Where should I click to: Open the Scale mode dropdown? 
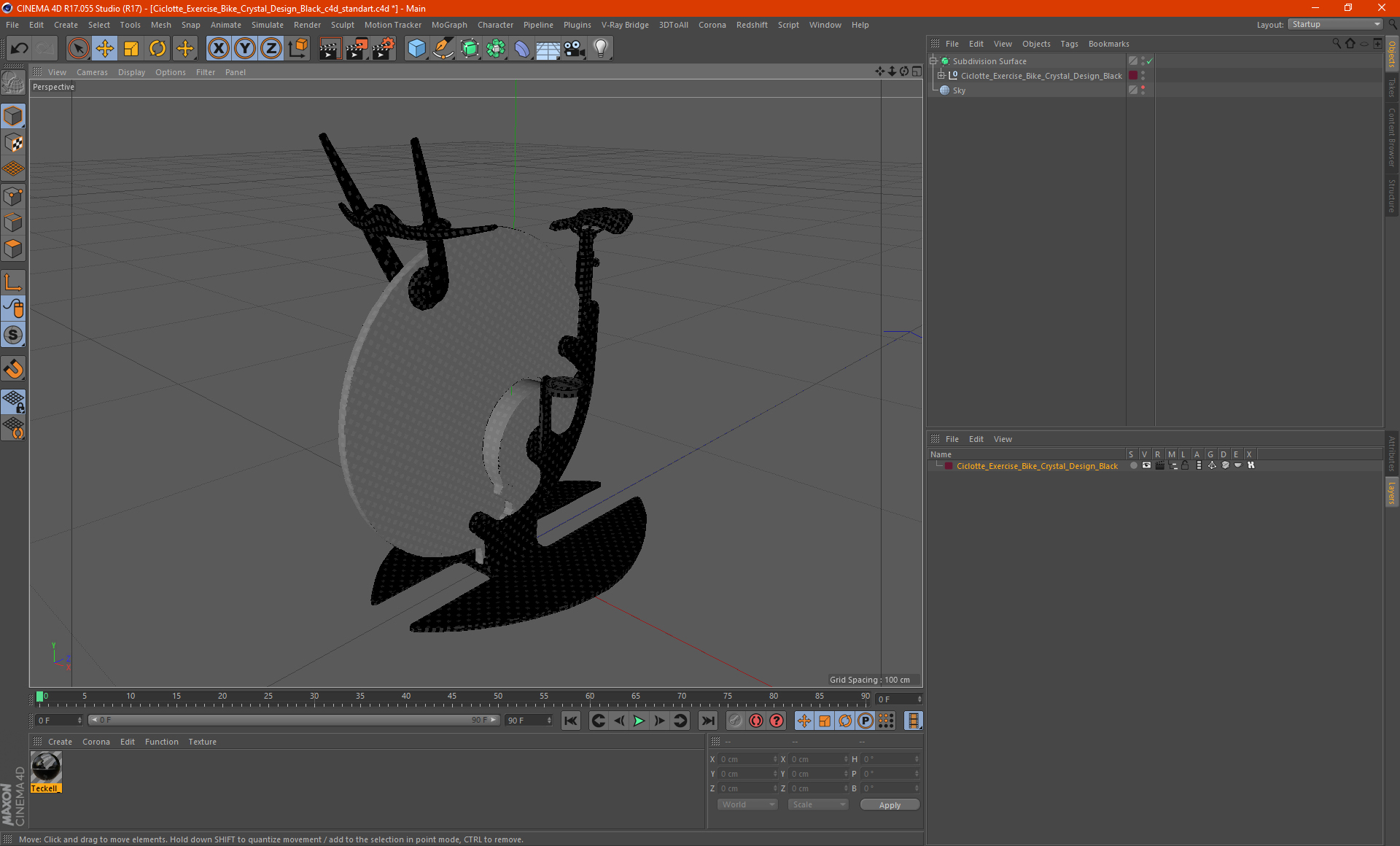pos(818,804)
